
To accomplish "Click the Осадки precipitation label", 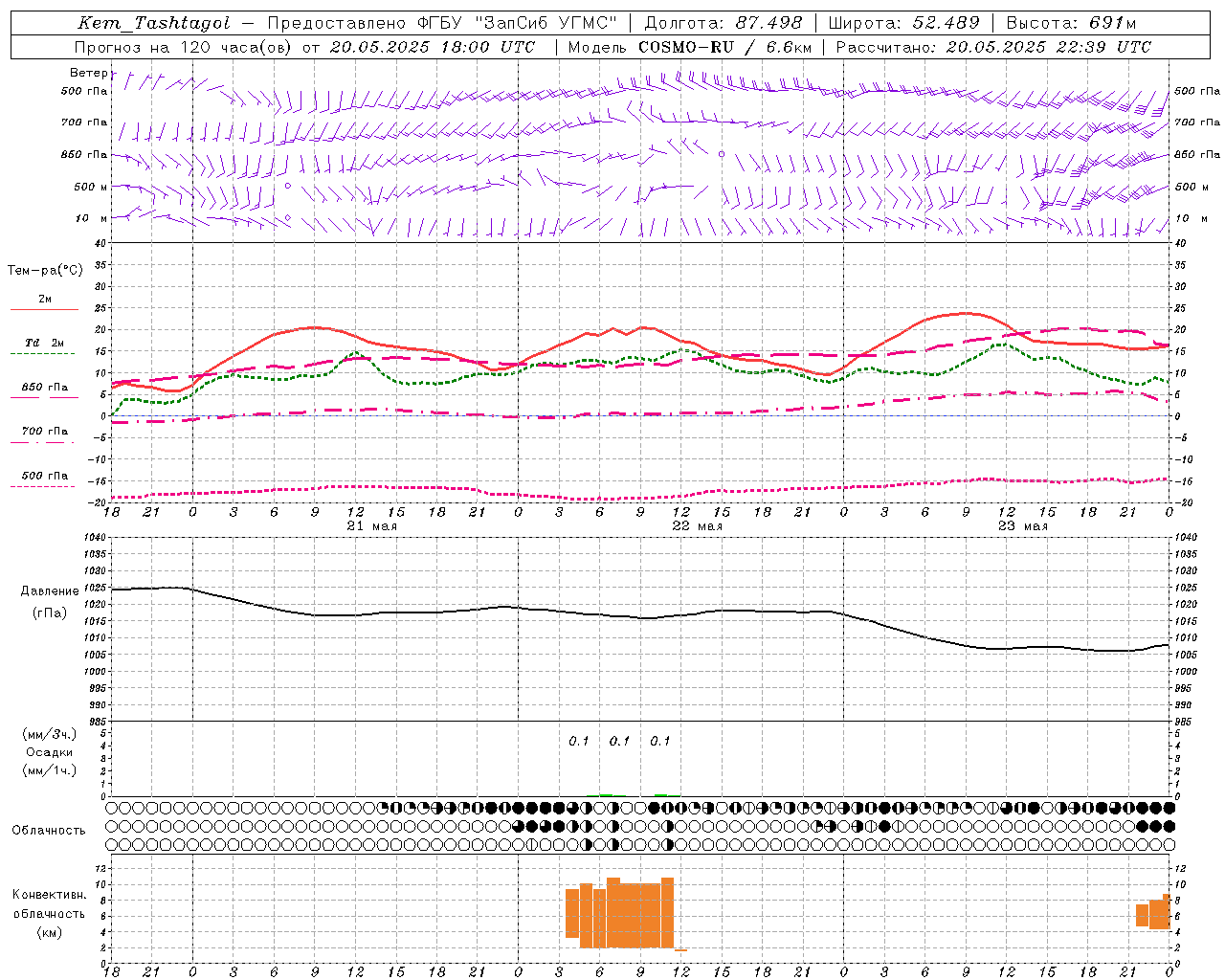I will [x=49, y=752].
